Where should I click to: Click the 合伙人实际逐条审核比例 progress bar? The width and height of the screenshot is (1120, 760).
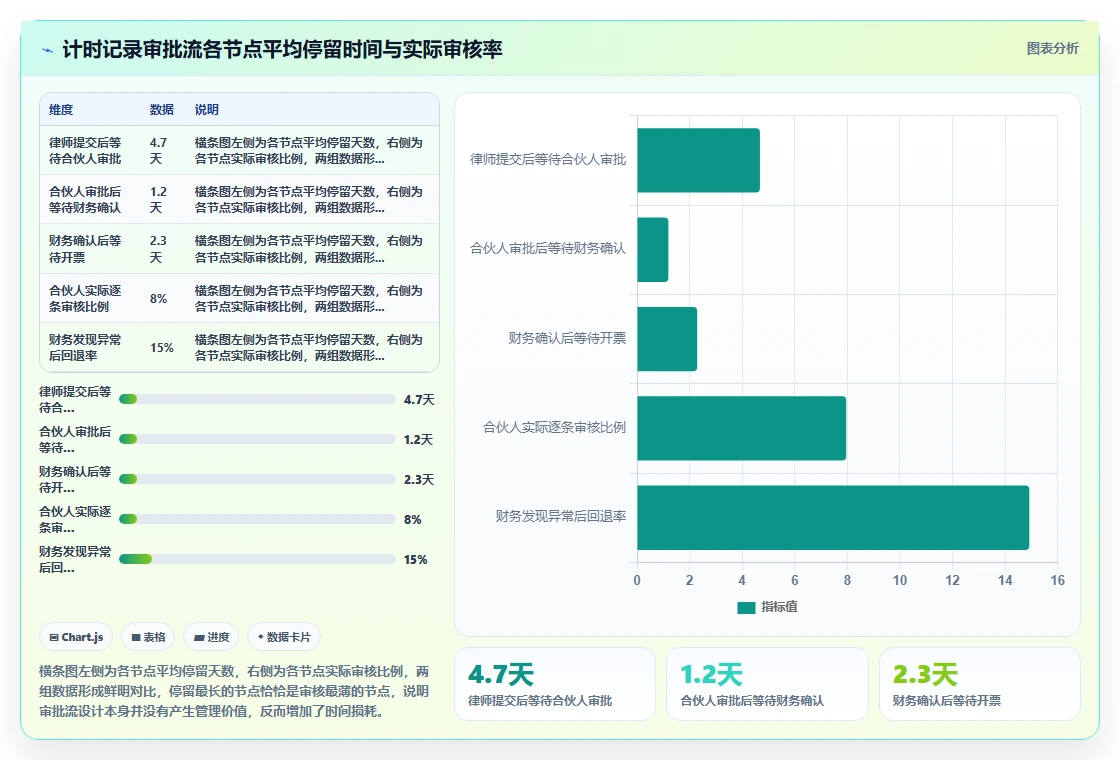(x=257, y=519)
